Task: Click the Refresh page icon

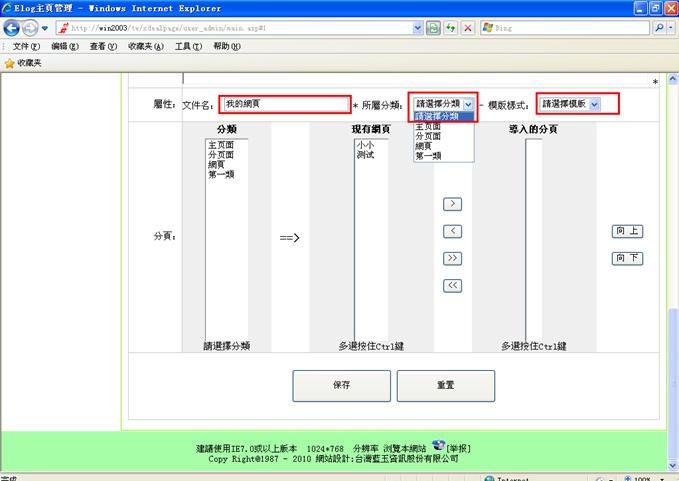Action: [x=450, y=28]
